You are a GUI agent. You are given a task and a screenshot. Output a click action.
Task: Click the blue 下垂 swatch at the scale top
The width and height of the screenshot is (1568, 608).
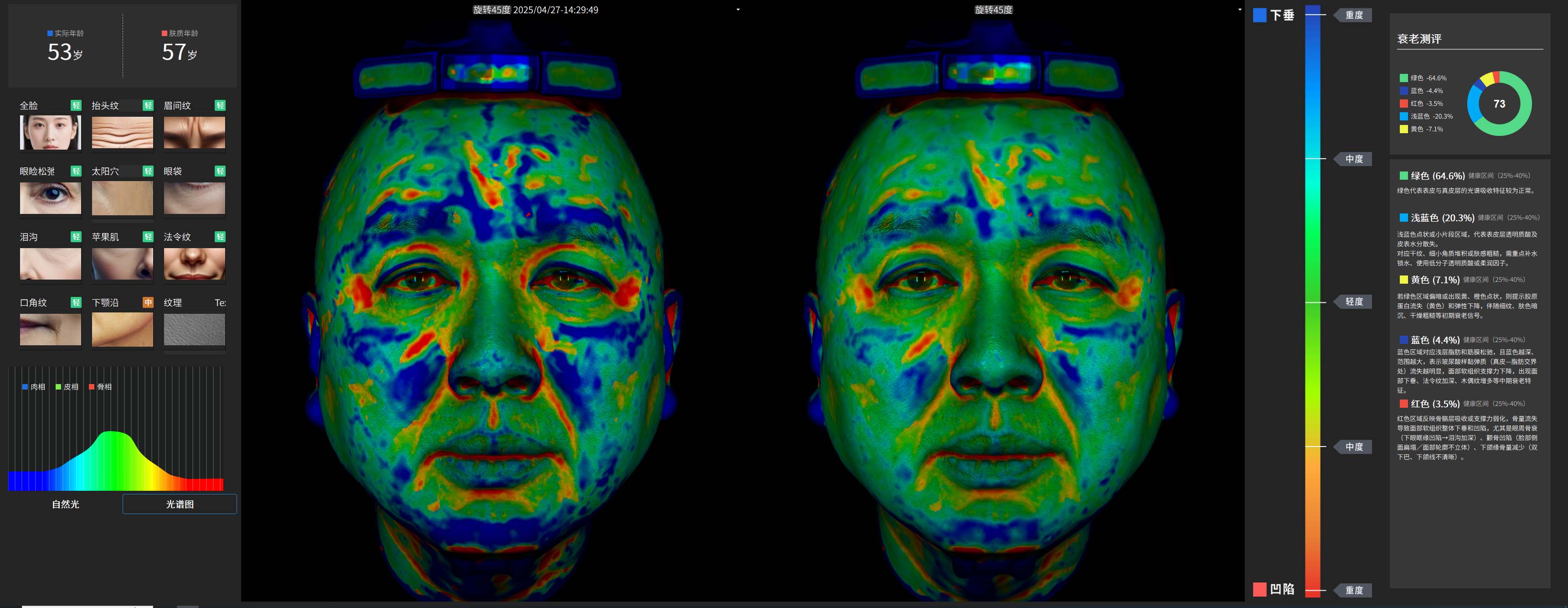[1259, 15]
